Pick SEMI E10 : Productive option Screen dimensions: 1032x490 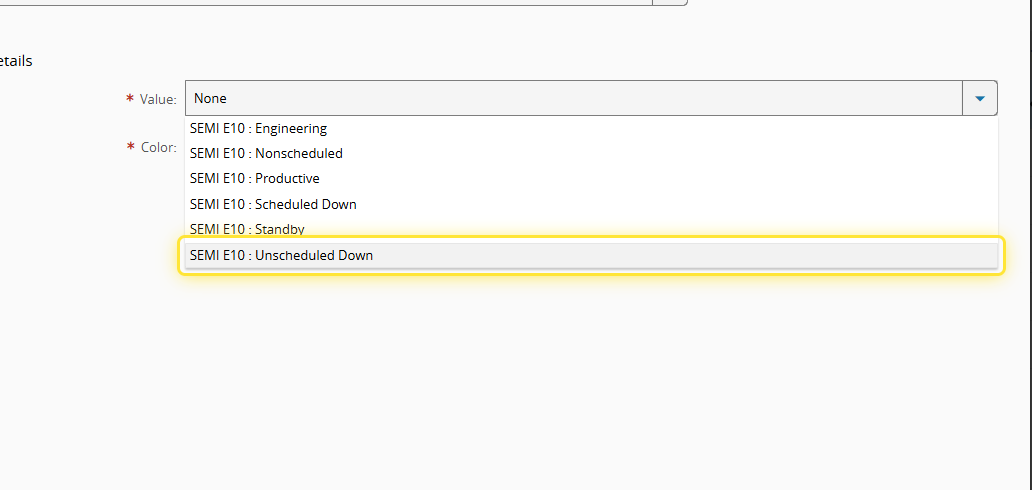click(255, 178)
